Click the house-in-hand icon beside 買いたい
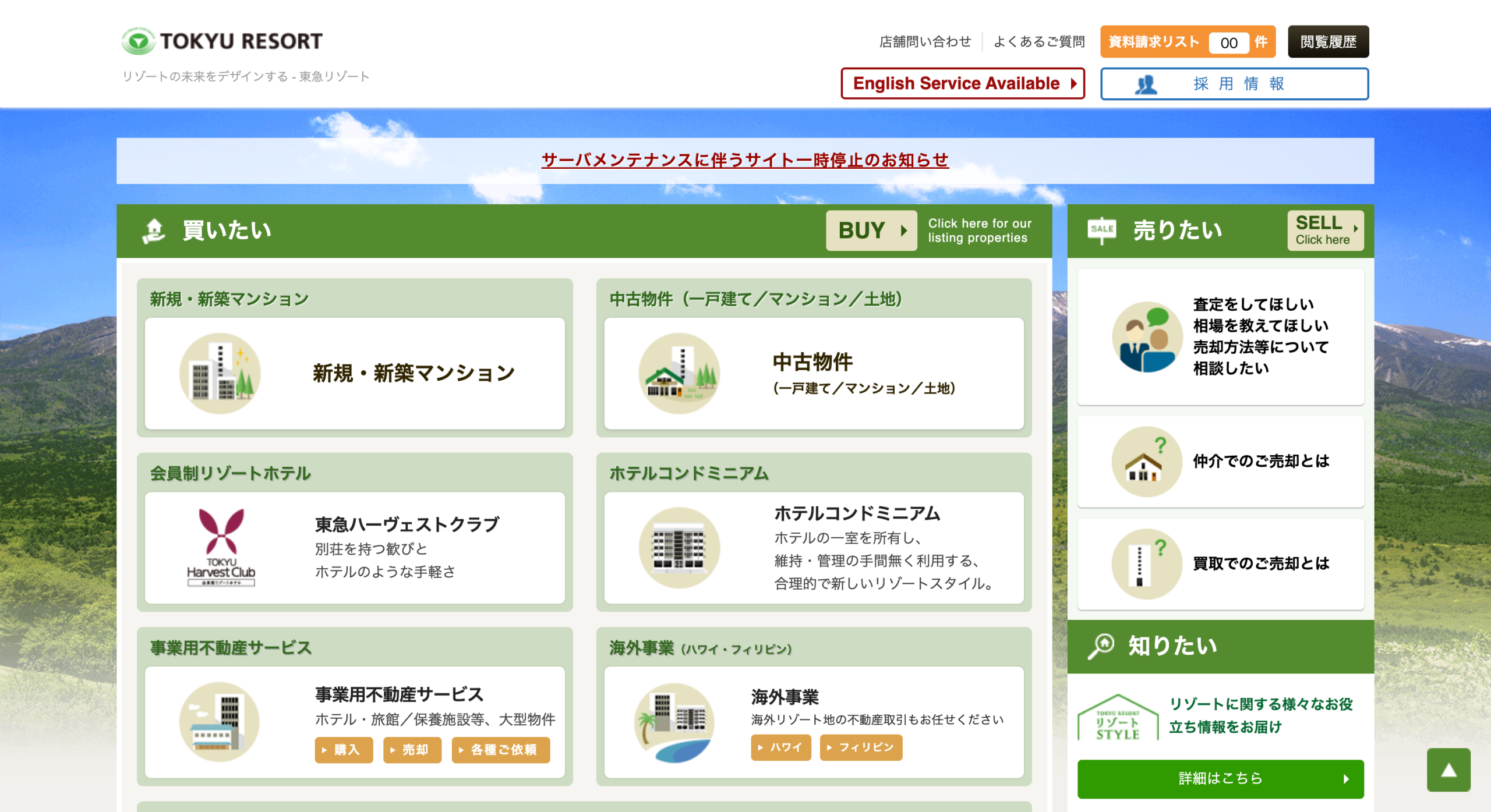Image resolution: width=1491 pixels, height=812 pixels. tap(154, 231)
